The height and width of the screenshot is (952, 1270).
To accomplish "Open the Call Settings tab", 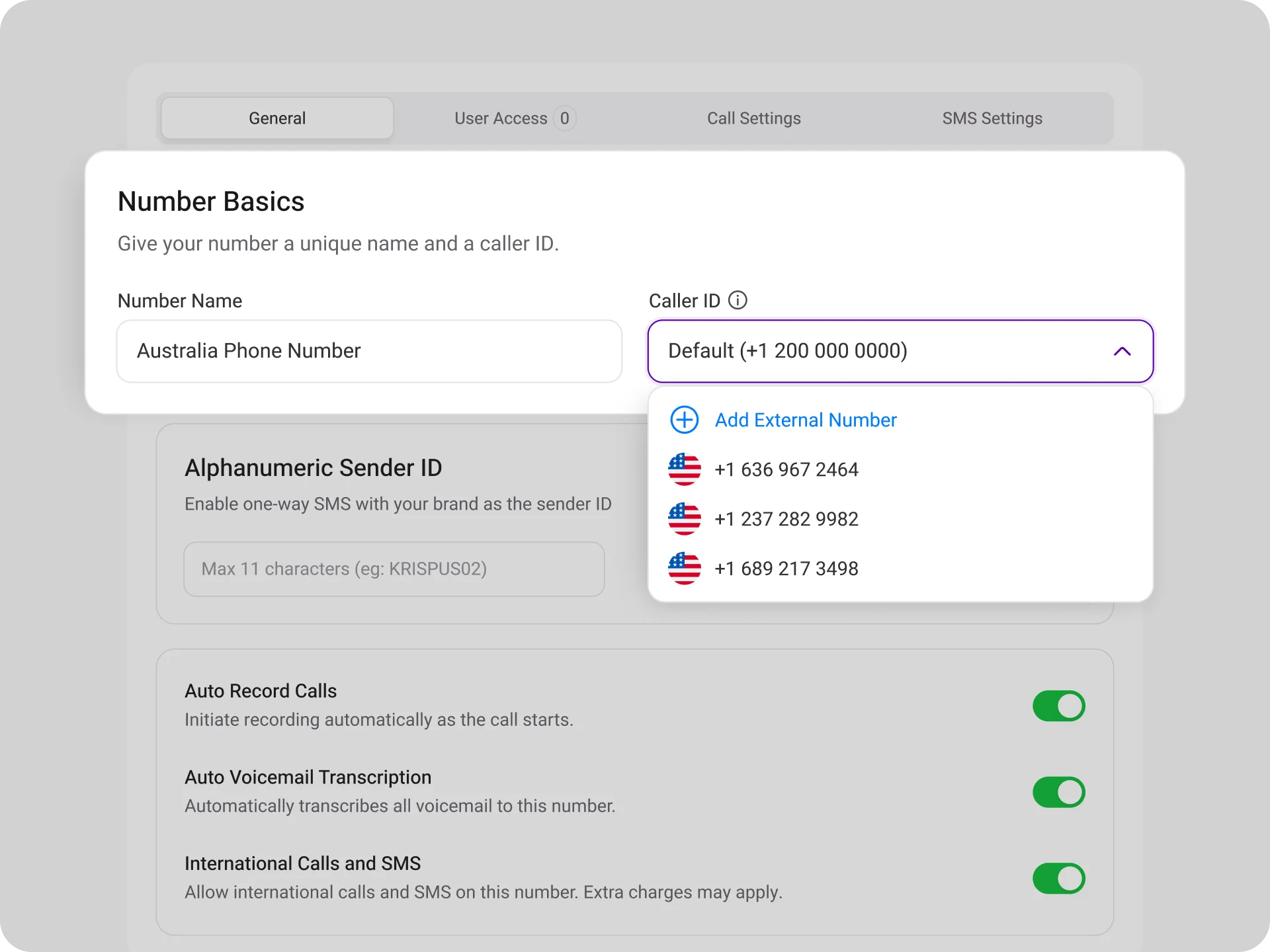I will pyautogui.click(x=753, y=118).
